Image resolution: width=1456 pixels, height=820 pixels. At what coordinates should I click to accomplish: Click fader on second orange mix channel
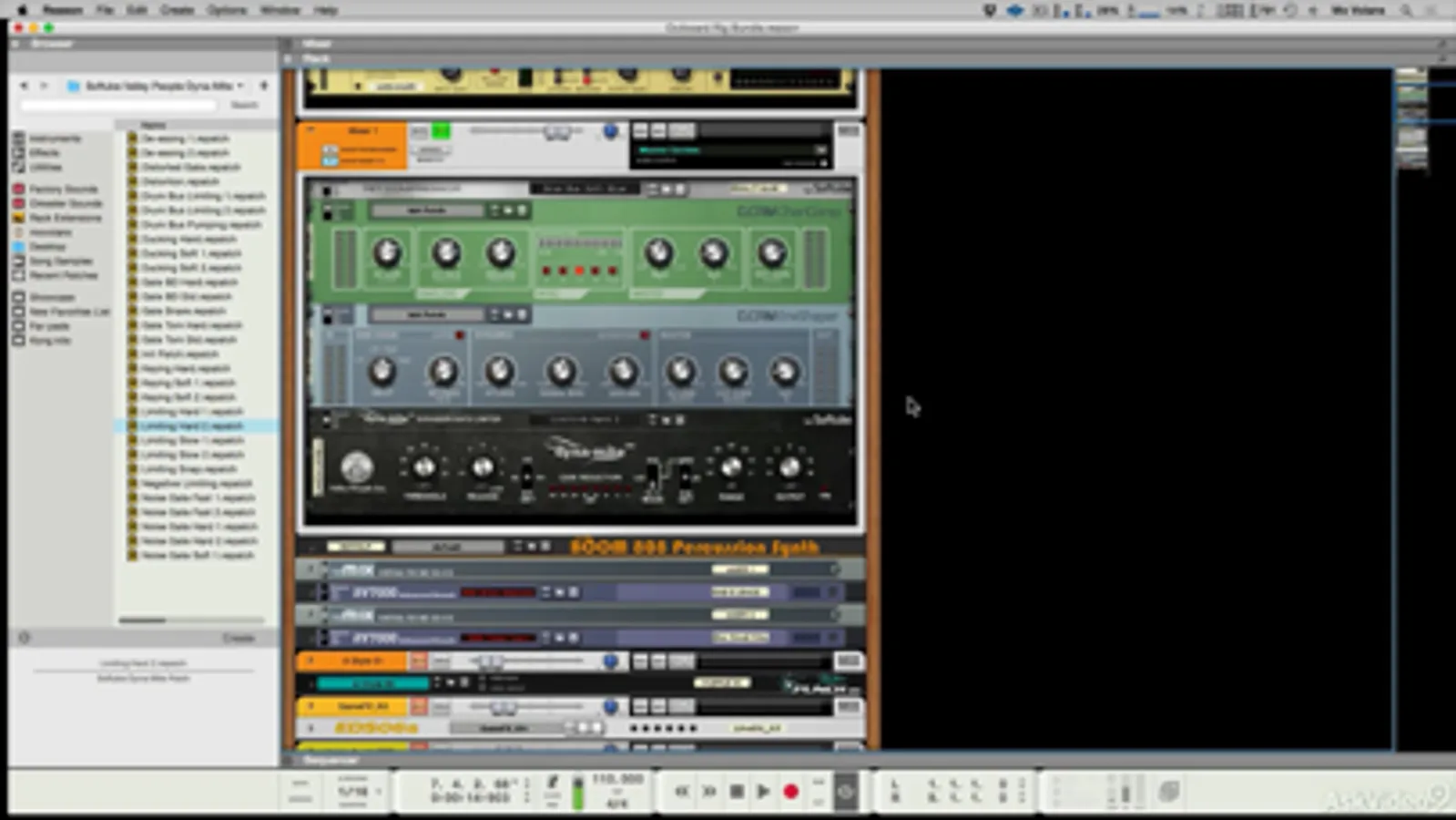490,661
